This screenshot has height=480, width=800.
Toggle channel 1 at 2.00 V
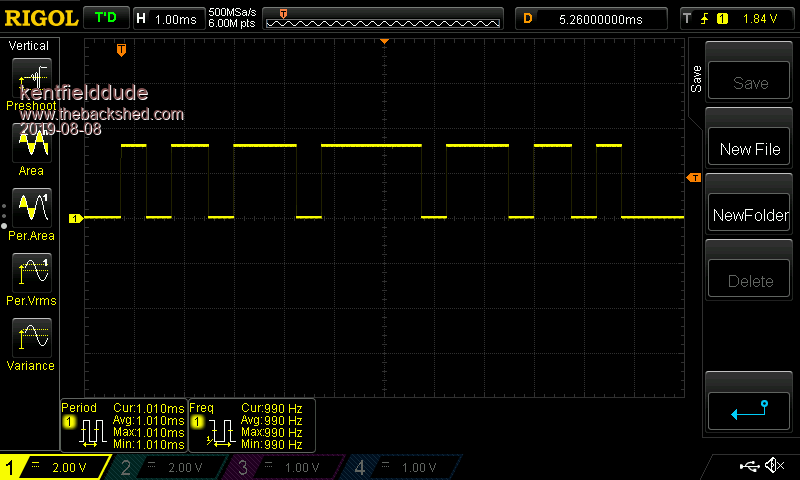pos(55,467)
